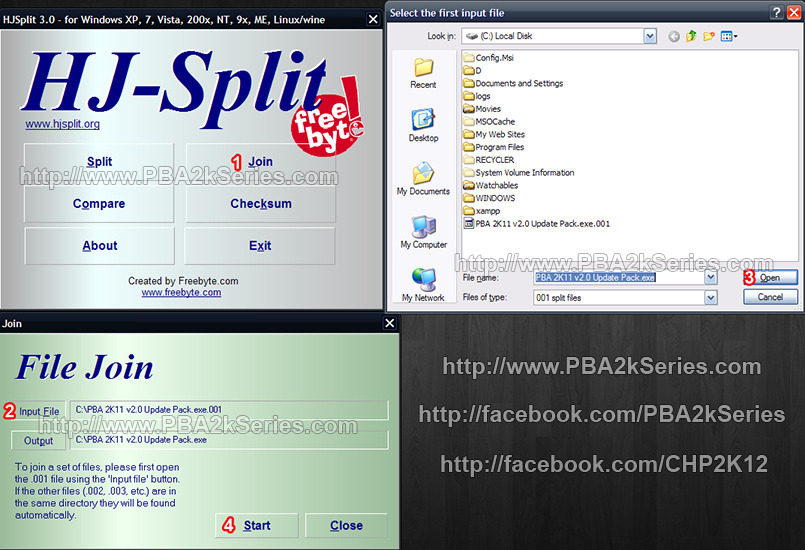Open the View menu icon

pyautogui.click(x=729, y=36)
